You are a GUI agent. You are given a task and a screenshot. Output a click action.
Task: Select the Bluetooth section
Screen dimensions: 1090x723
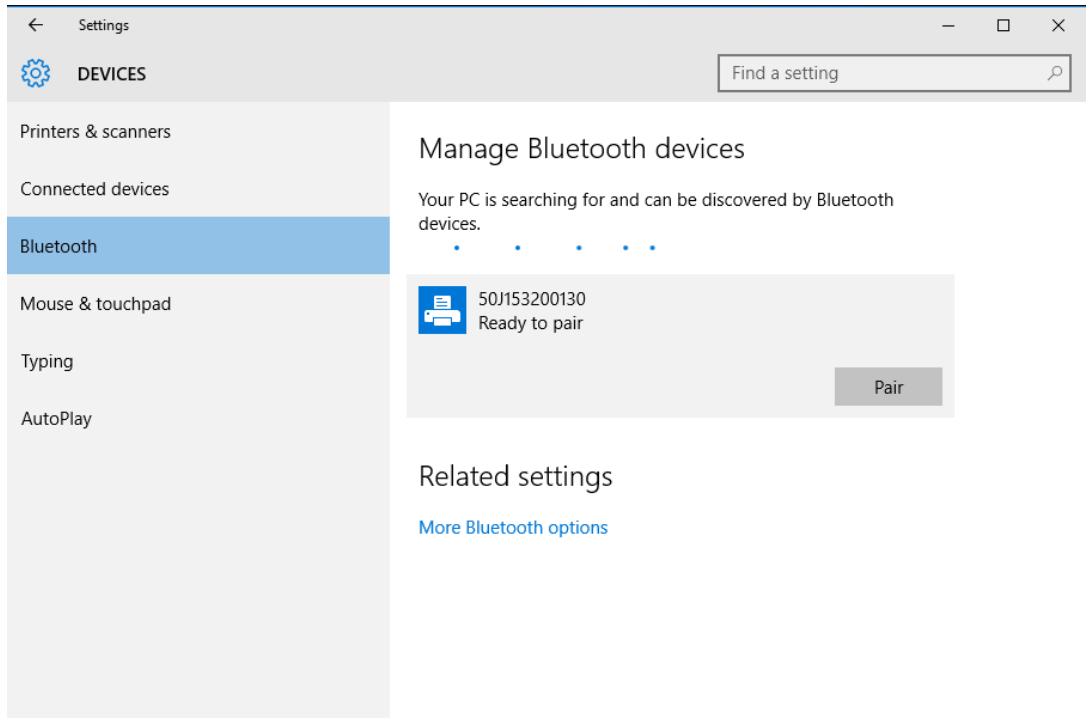click(x=198, y=245)
